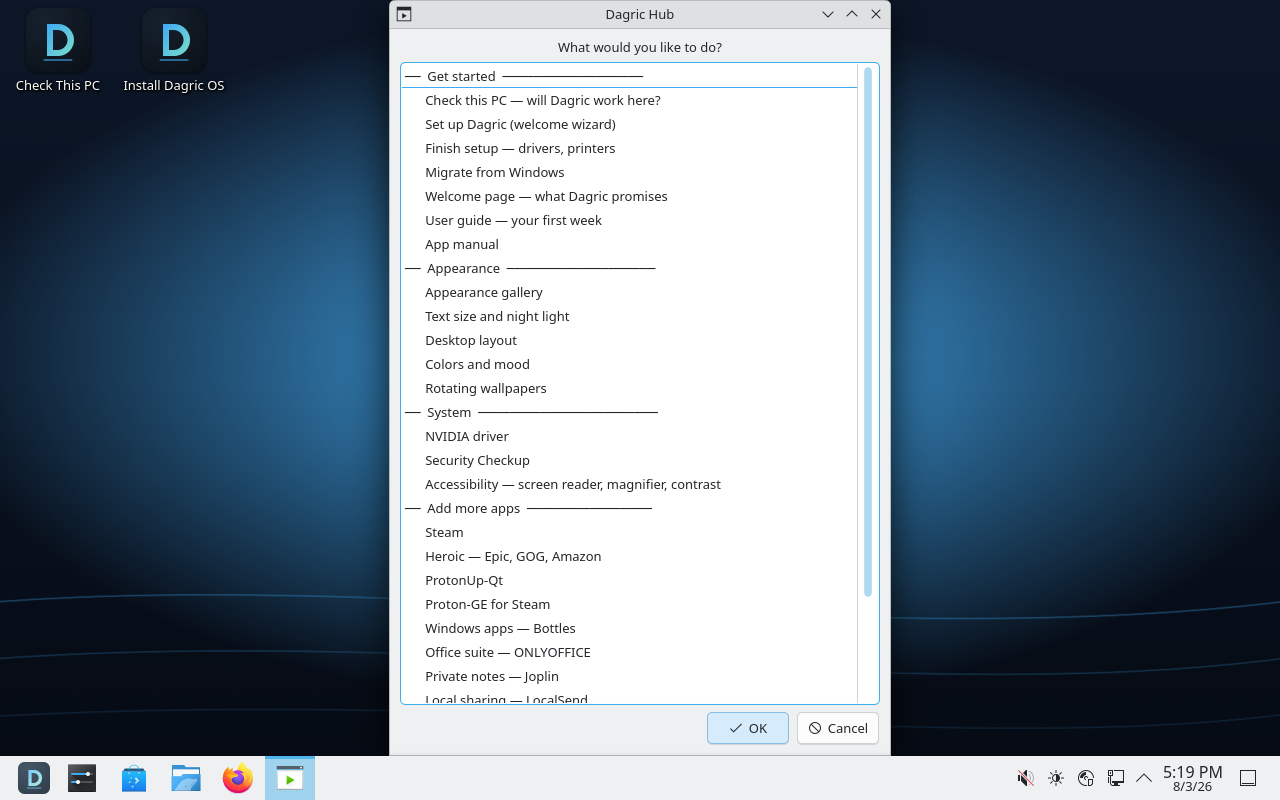Screen dimensions: 1280x800
Task: Select 'Set up Dagric (welcome wizard)'
Action: click(629, 124)
